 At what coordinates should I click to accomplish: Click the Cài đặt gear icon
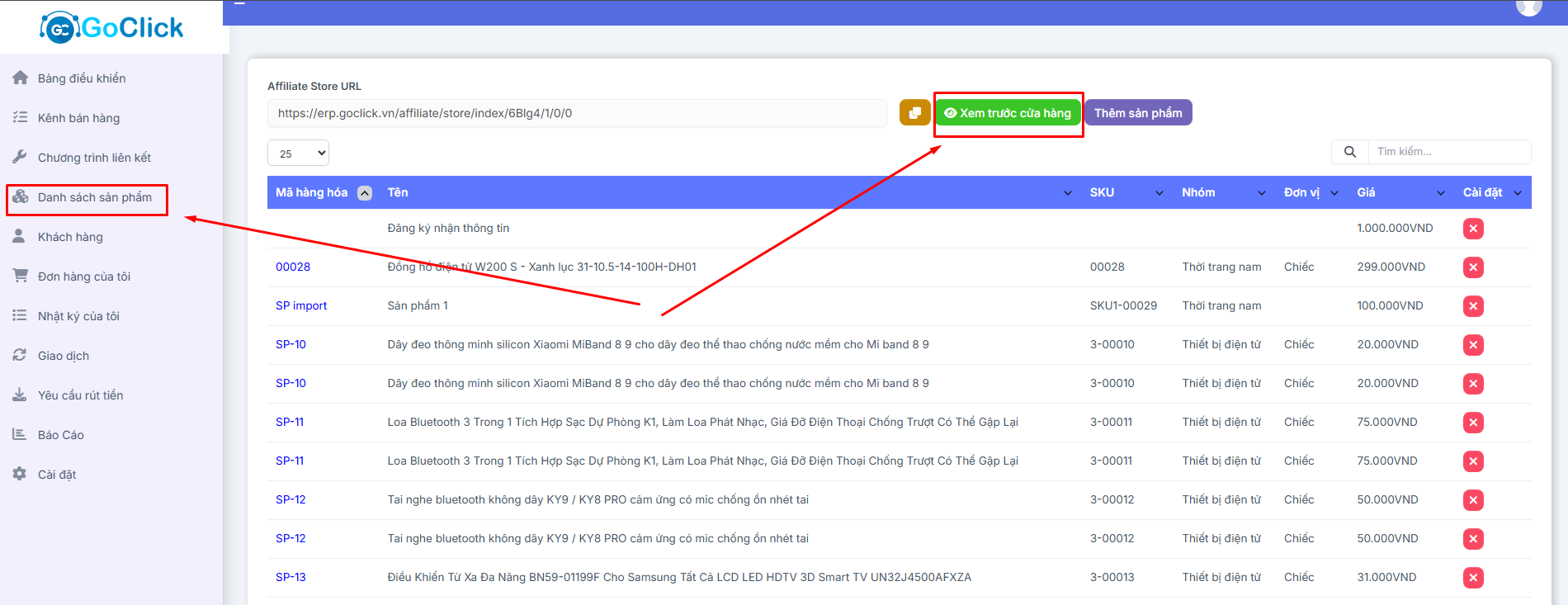point(20,475)
